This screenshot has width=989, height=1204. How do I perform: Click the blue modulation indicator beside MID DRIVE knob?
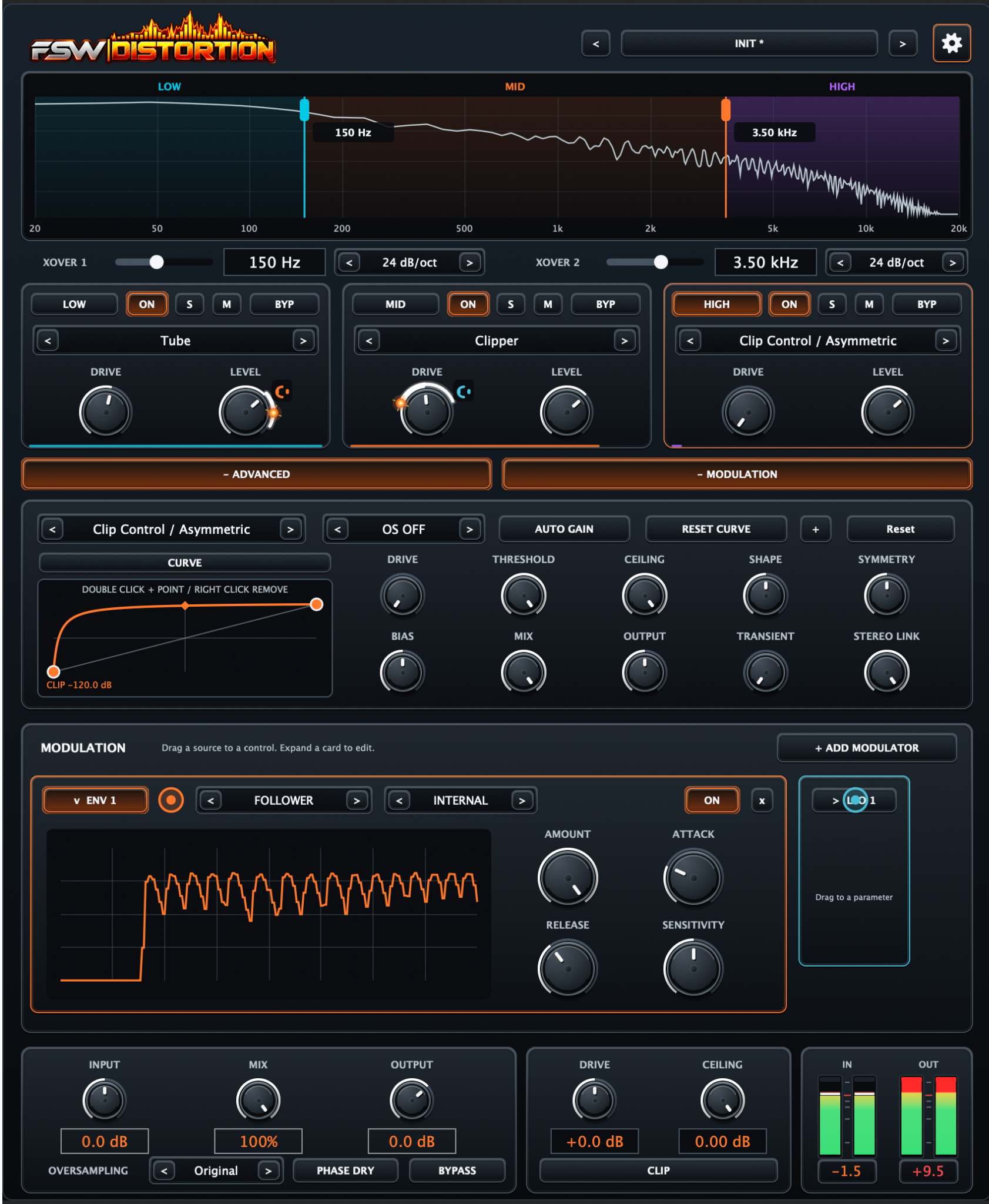pos(464,392)
